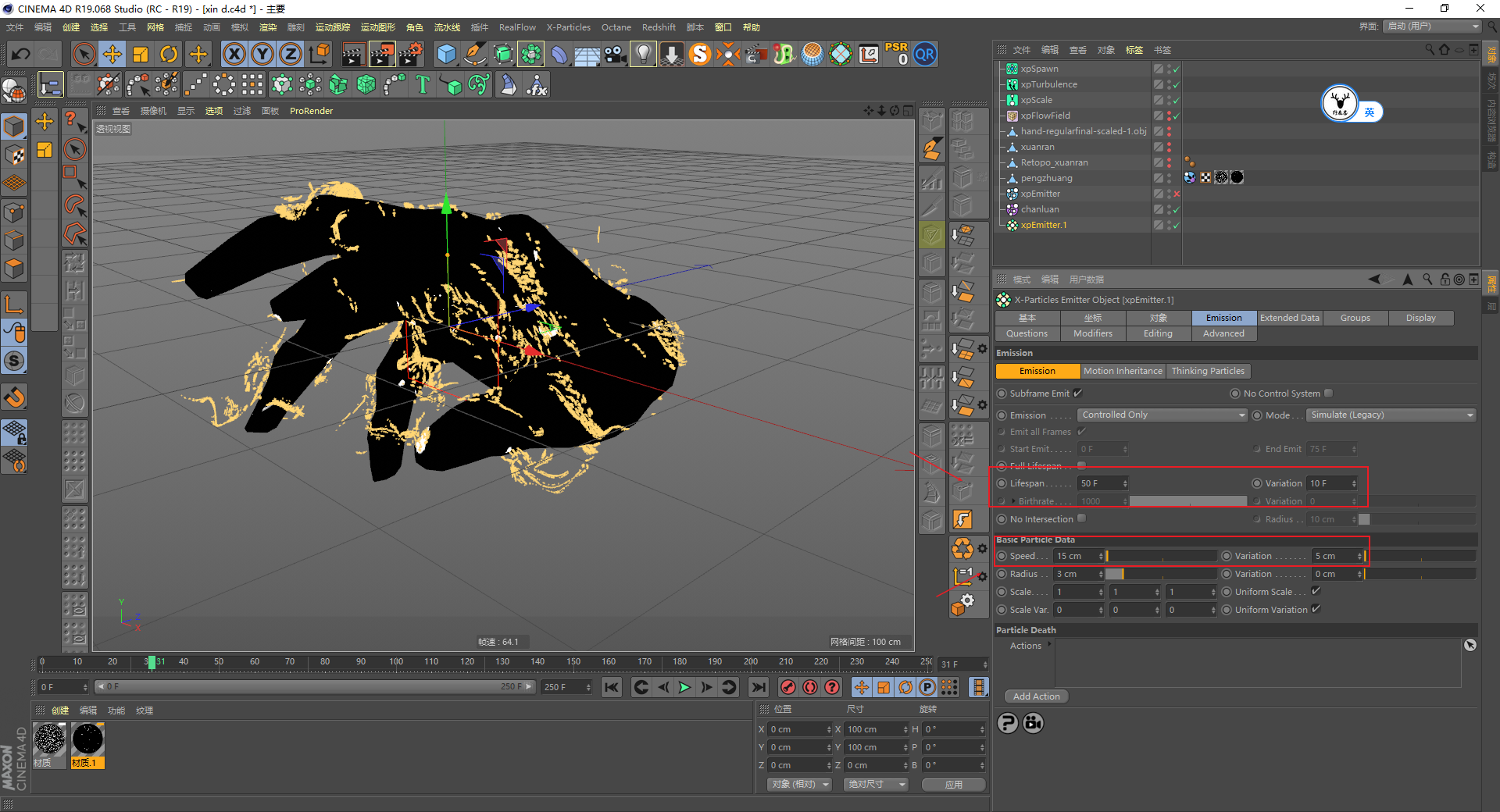This screenshot has width=1500, height=812.
Task: Click the Motion Inheritance sub-tab button
Action: [1122, 371]
